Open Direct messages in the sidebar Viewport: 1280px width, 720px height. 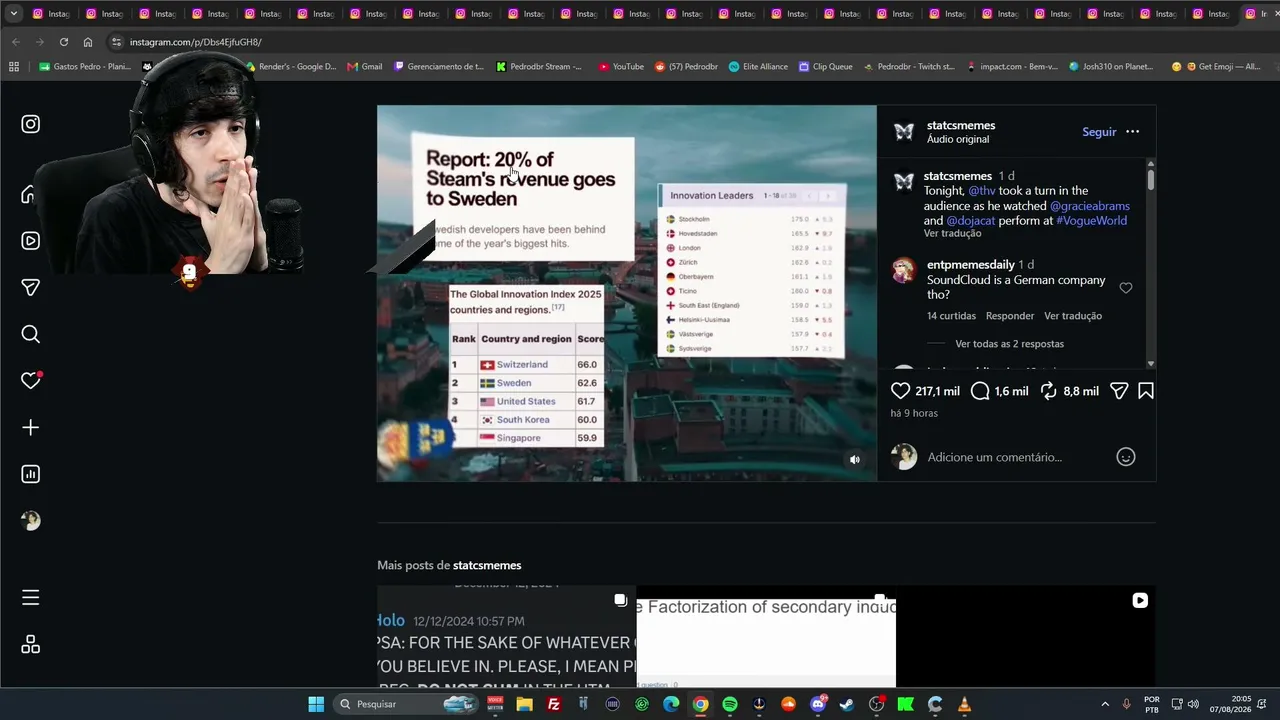click(31, 288)
